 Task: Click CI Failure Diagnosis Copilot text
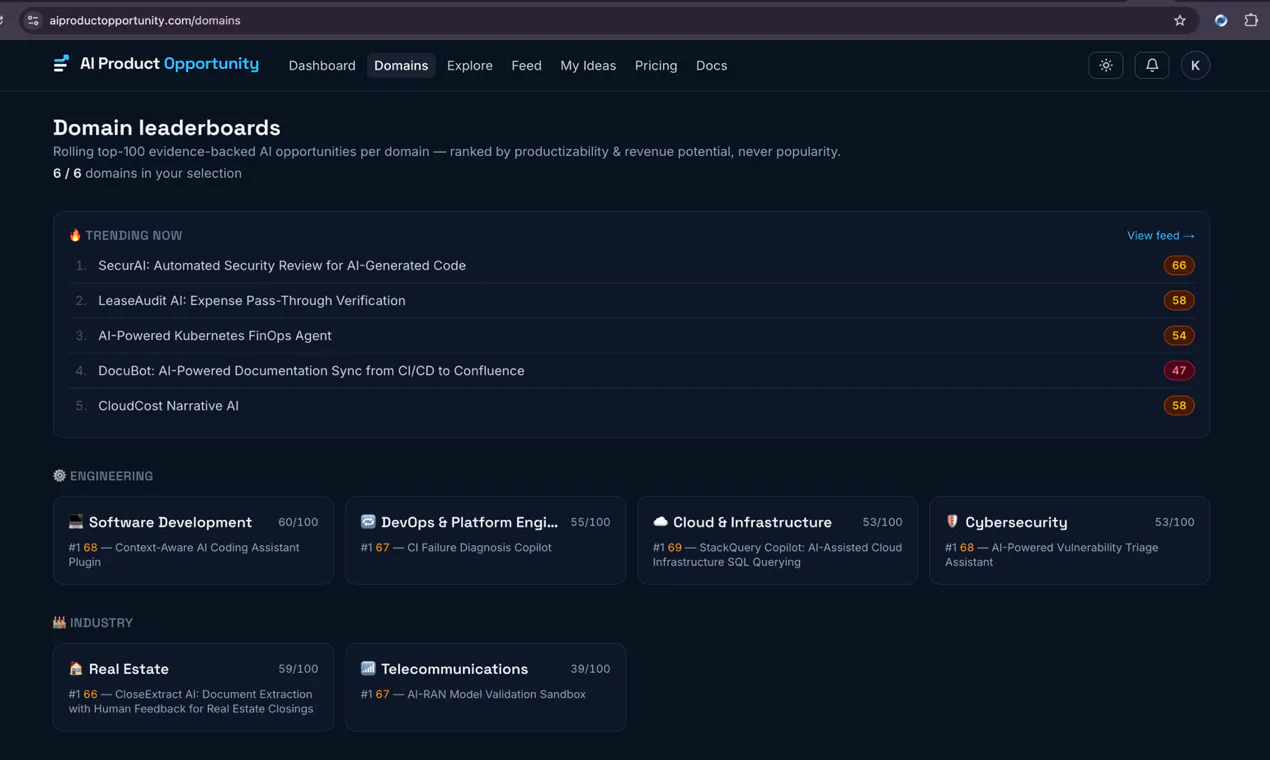479,547
